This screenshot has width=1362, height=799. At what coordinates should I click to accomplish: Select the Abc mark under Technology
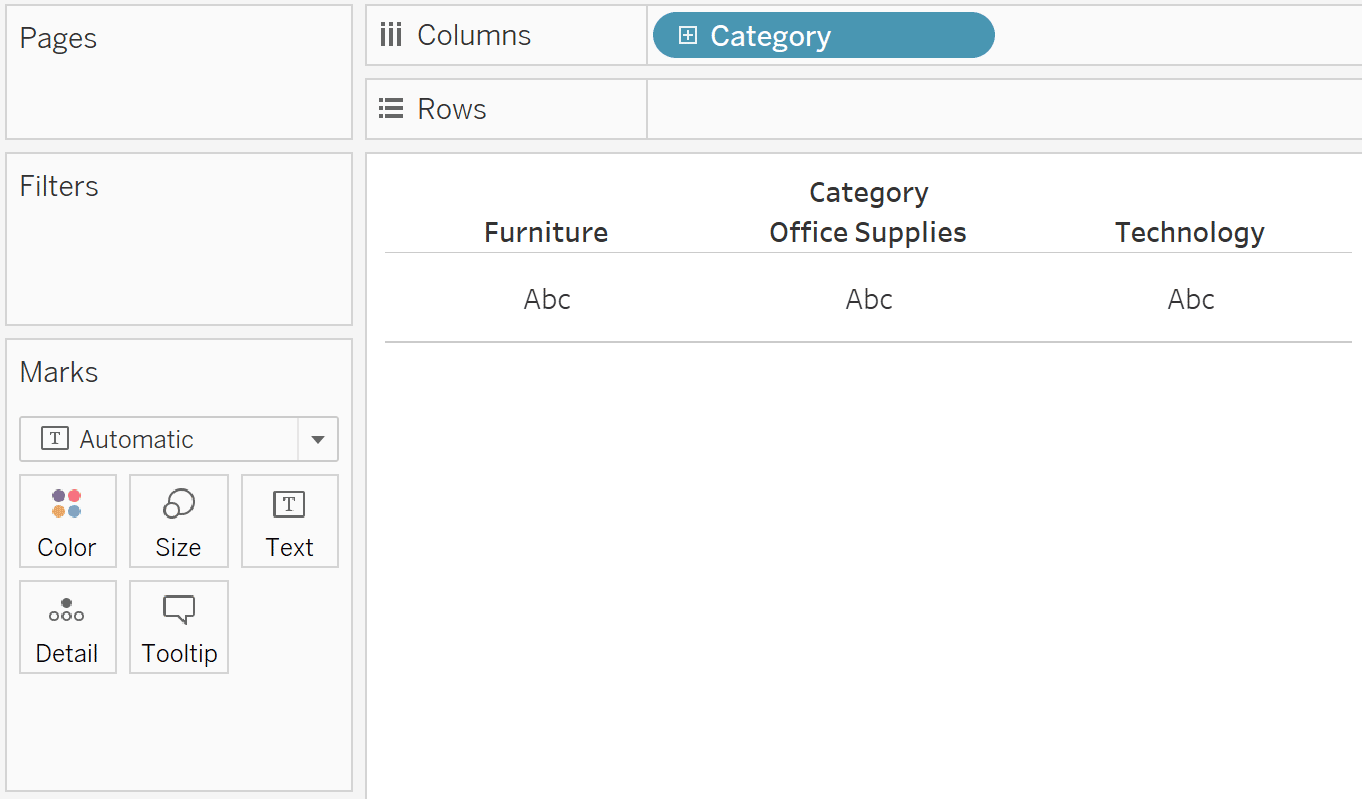[x=1191, y=299]
